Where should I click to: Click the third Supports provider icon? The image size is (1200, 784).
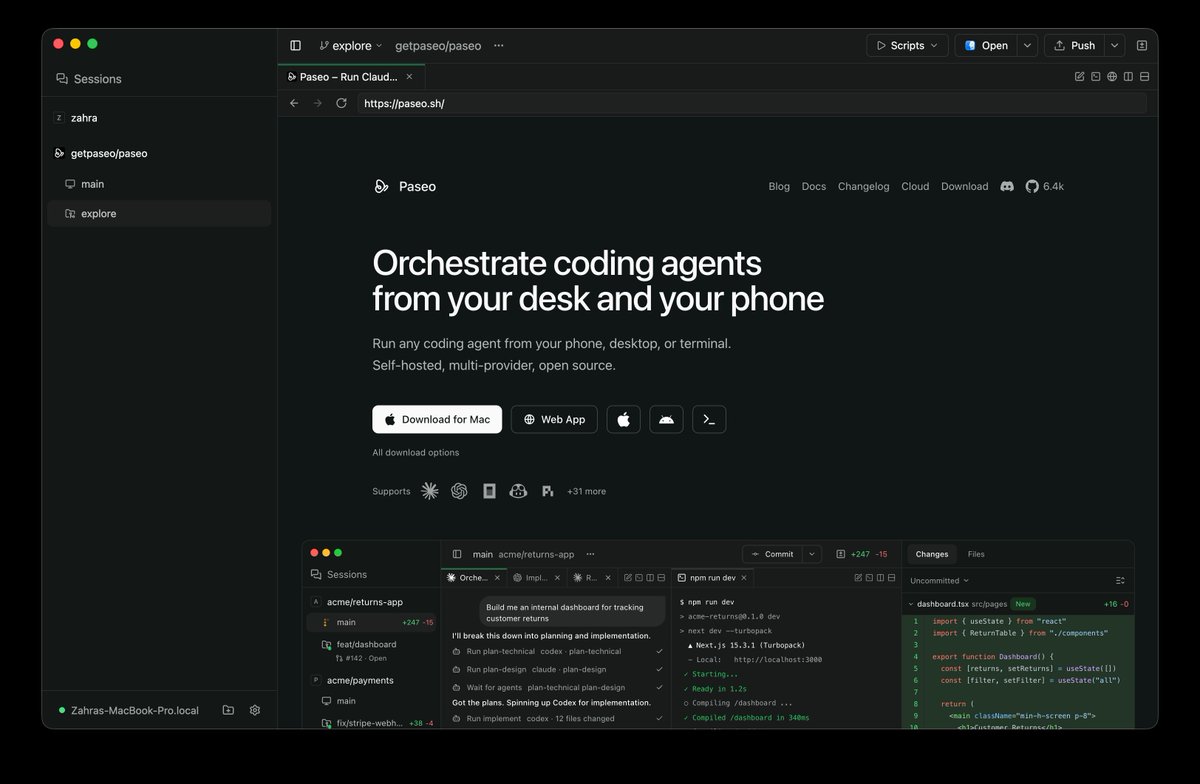point(489,491)
